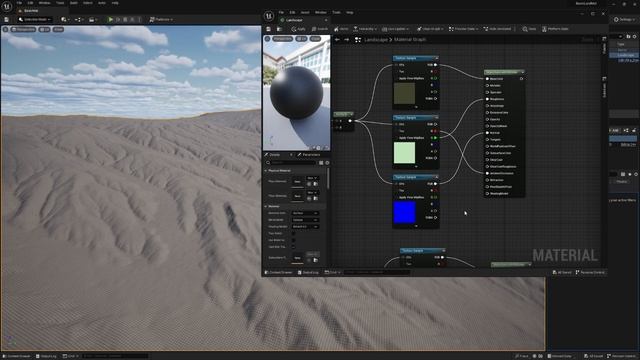640x360 pixels.
Task: Open Edit menu in Material Editor window
Action: [x=292, y=12]
